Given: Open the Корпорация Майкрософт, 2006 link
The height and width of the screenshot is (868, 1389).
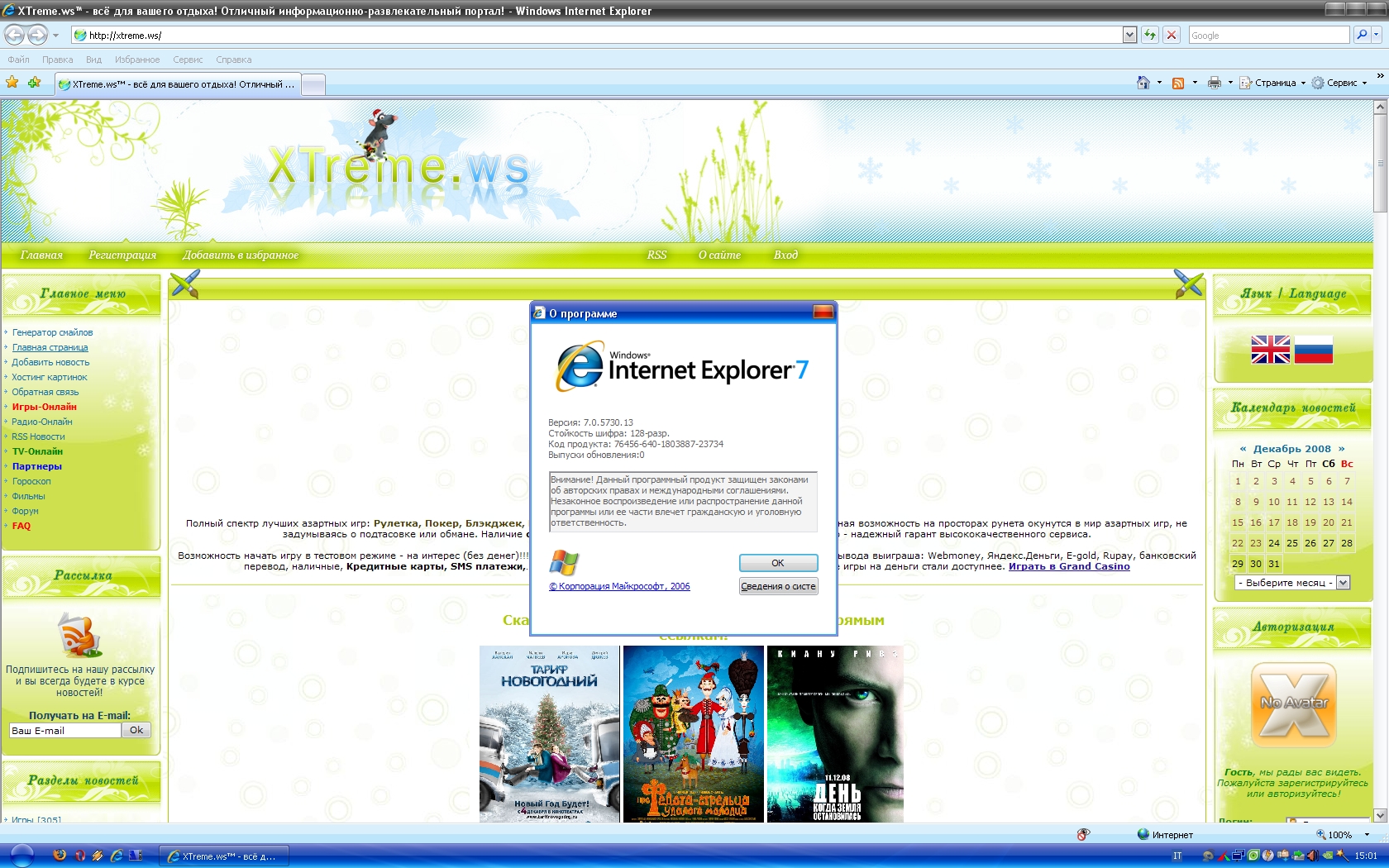Looking at the screenshot, I should coord(619,586).
